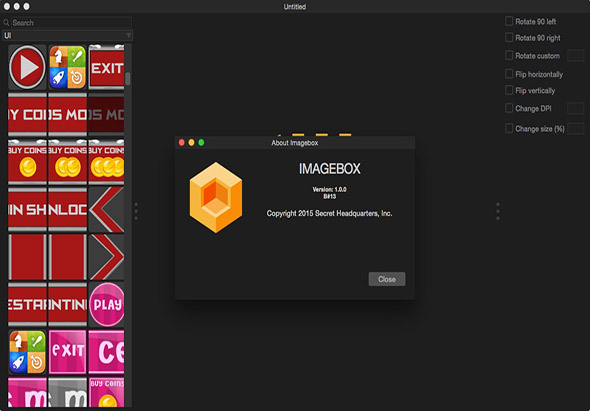Select the red 'Y CO' banner thumbnail
The width and height of the screenshot is (590, 411).
tap(27, 114)
